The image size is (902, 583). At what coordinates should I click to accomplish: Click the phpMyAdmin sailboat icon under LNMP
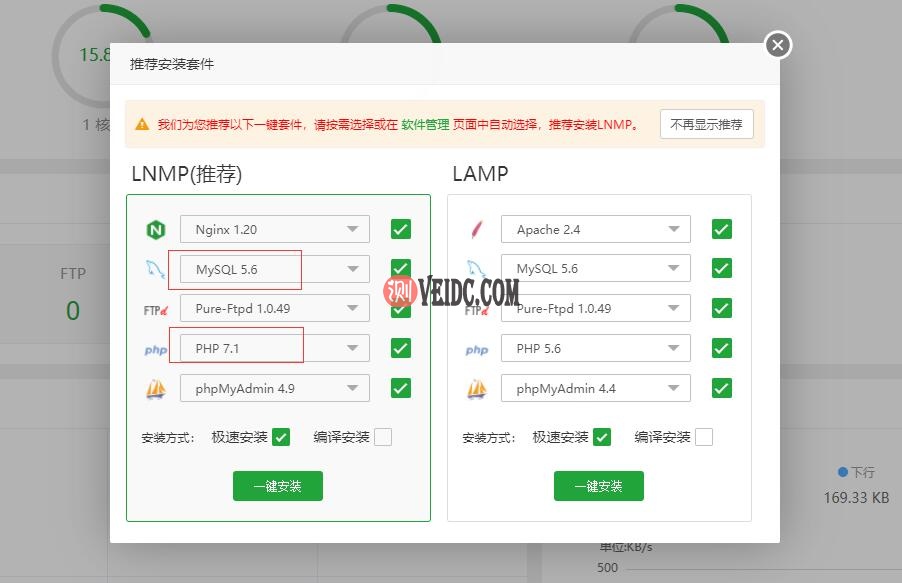pos(155,389)
